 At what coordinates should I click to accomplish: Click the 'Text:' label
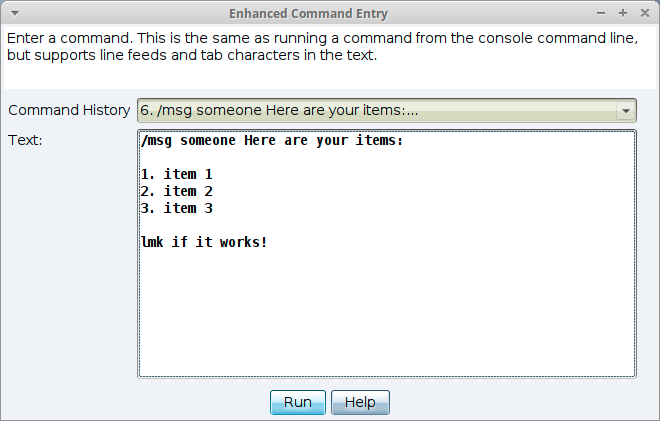tap(25, 140)
